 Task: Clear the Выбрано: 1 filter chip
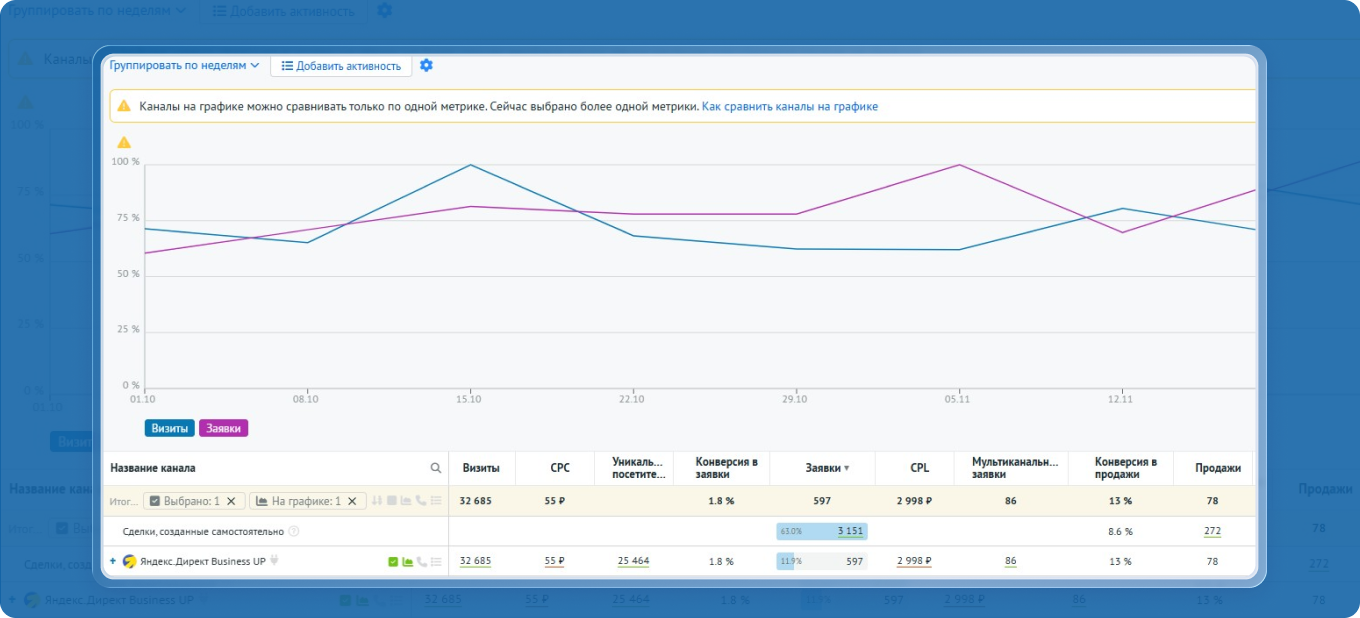coord(231,501)
